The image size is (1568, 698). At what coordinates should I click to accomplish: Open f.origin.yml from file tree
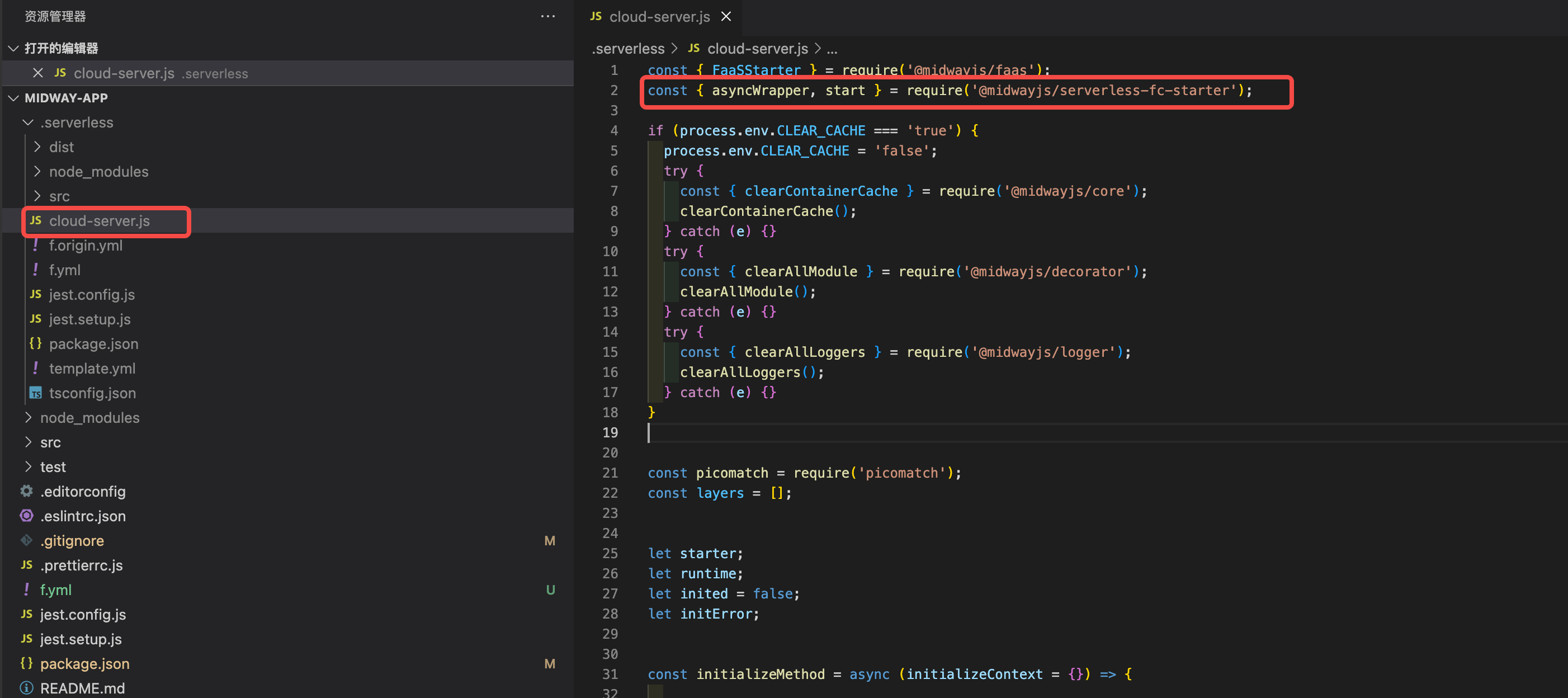pyautogui.click(x=85, y=245)
